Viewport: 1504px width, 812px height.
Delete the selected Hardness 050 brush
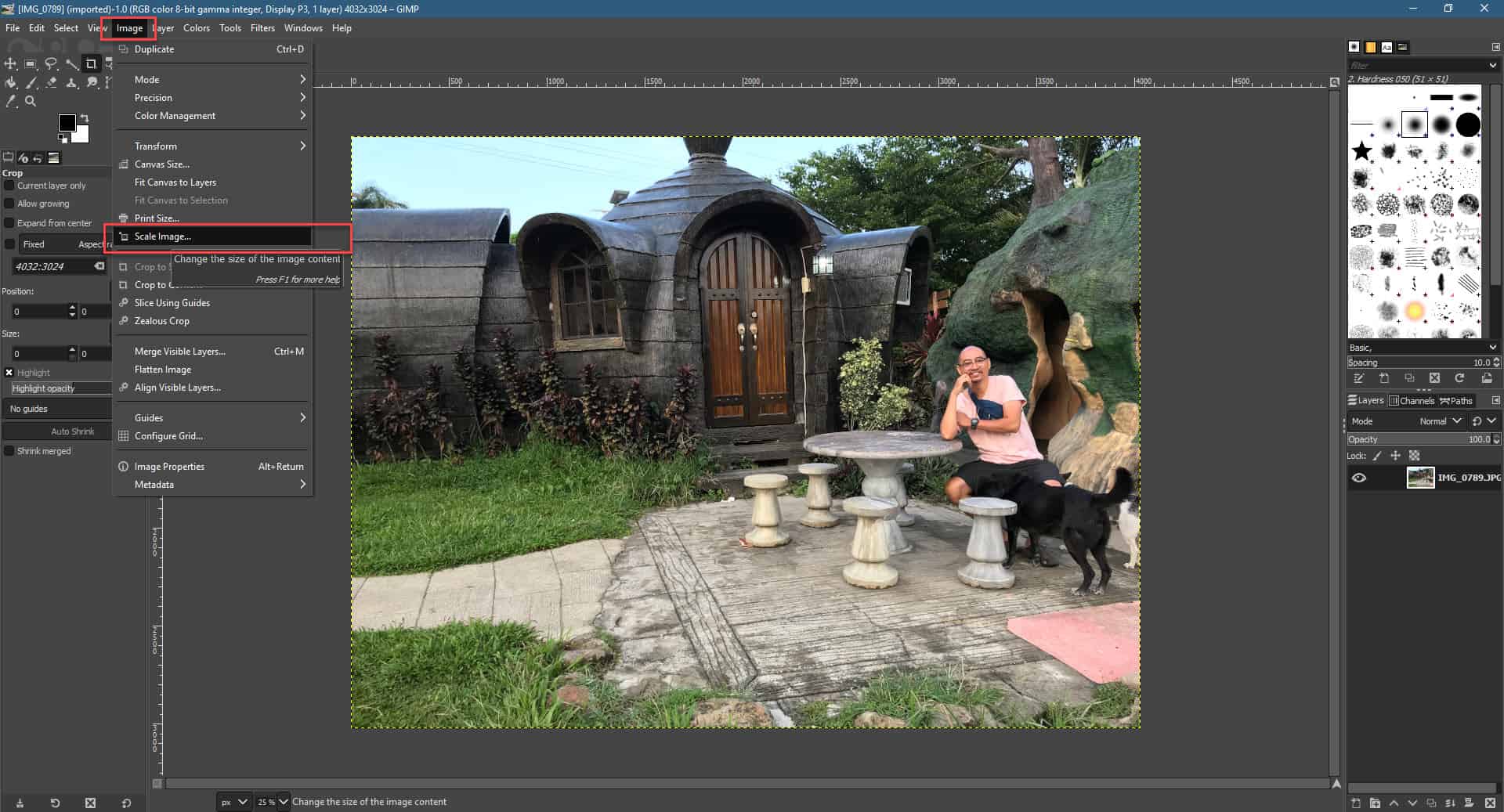click(x=1436, y=378)
